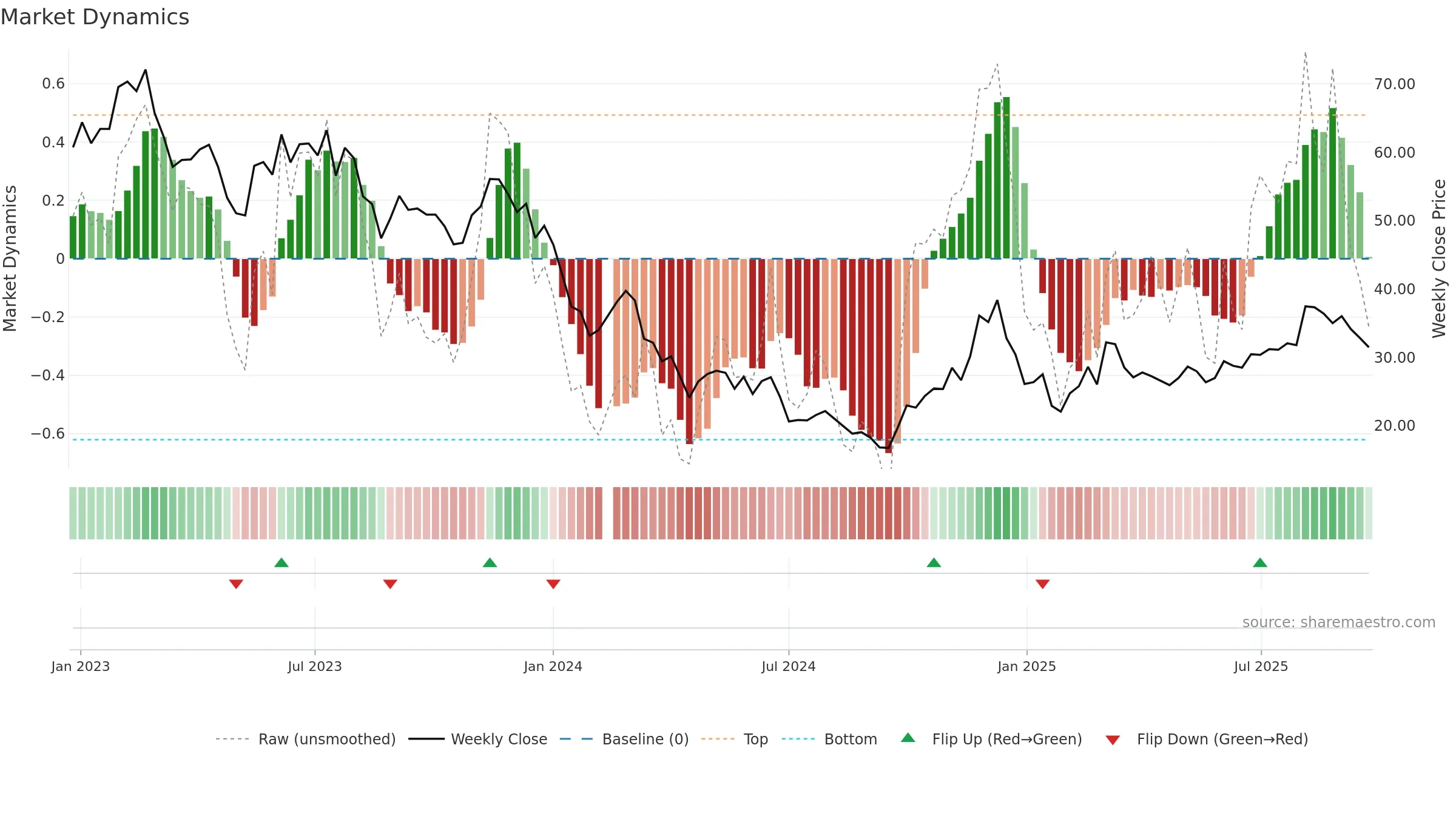Click the source: sharemaestro.com text
The image size is (1456, 819).
click(x=1339, y=622)
